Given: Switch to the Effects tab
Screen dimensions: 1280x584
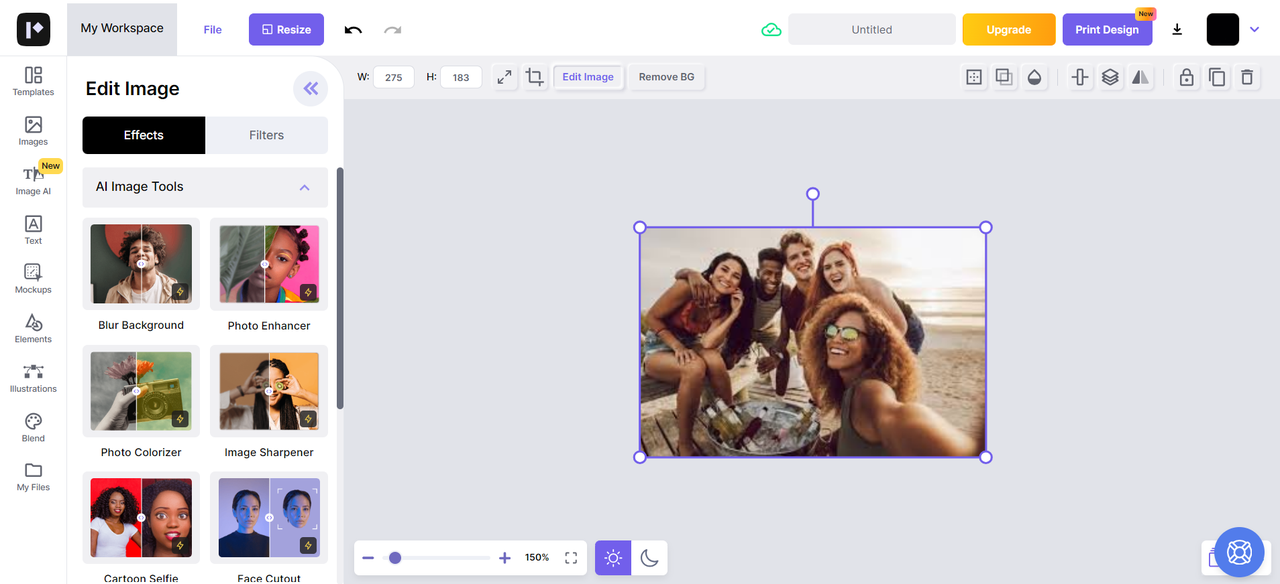Looking at the screenshot, I should pyautogui.click(x=144, y=135).
